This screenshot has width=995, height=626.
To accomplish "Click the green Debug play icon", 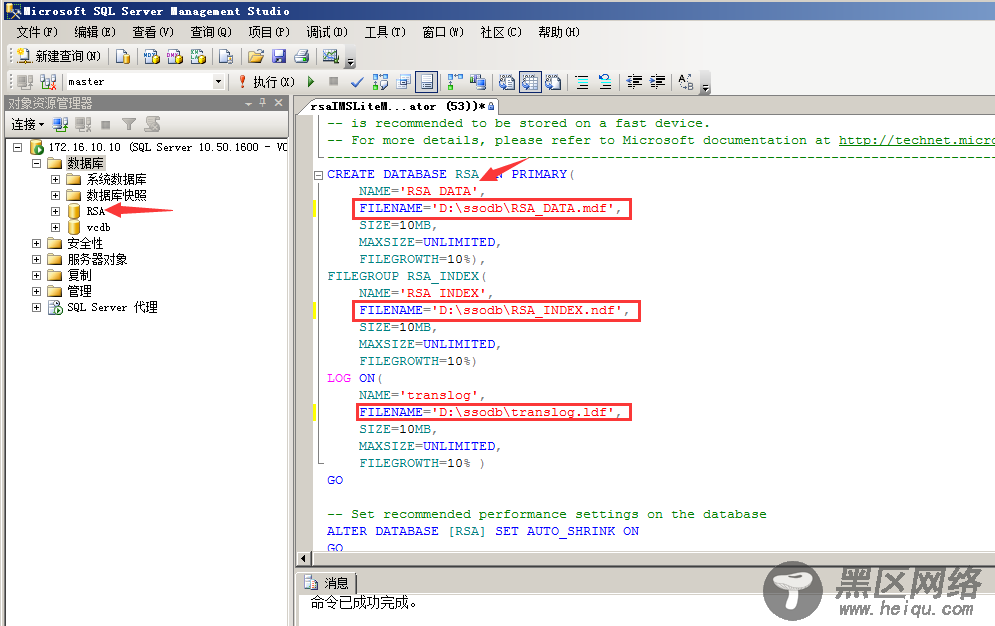I will coord(311,82).
